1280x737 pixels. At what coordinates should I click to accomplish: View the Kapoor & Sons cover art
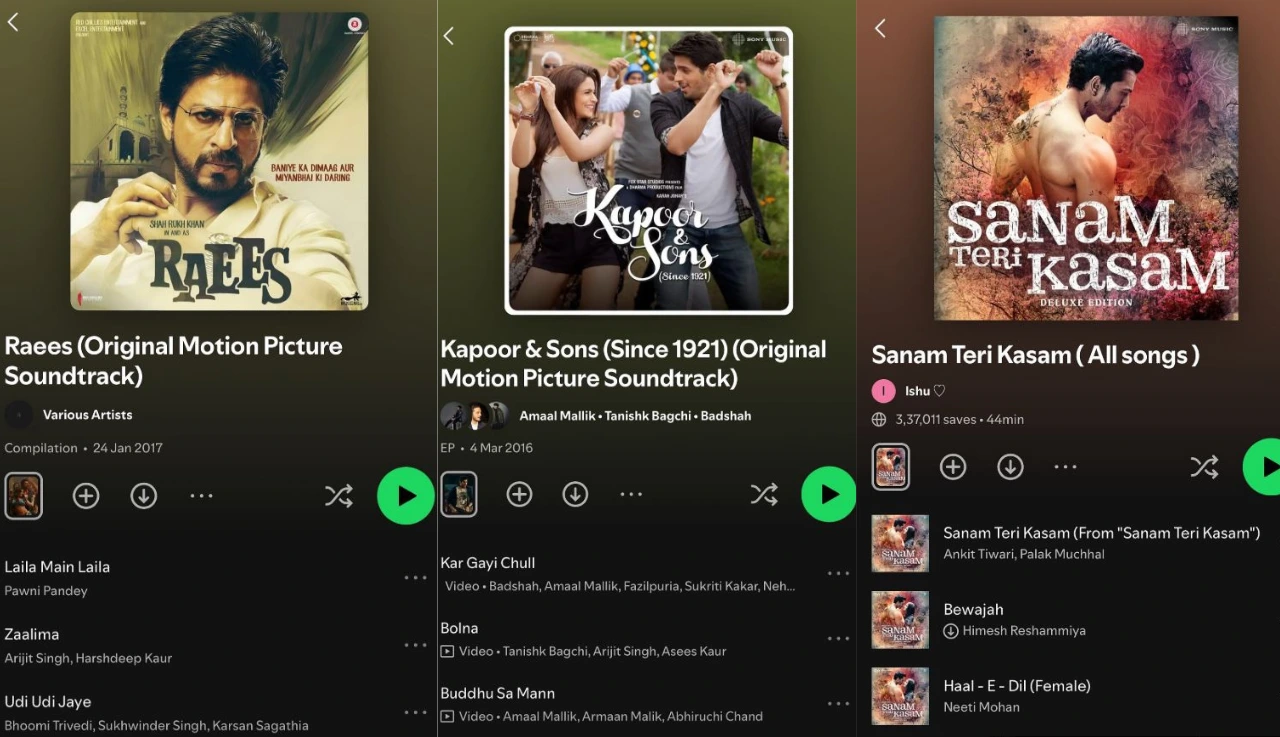[x=649, y=171]
